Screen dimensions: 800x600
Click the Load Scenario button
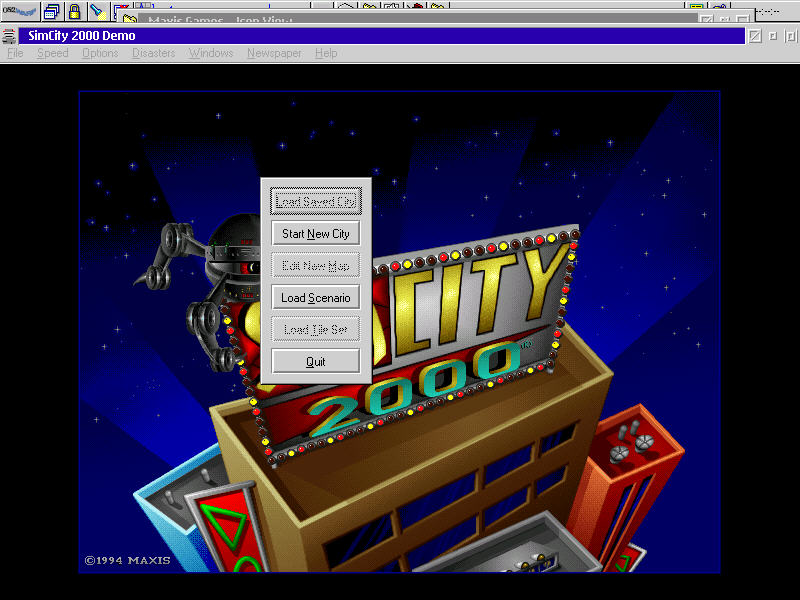(x=315, y=297)
